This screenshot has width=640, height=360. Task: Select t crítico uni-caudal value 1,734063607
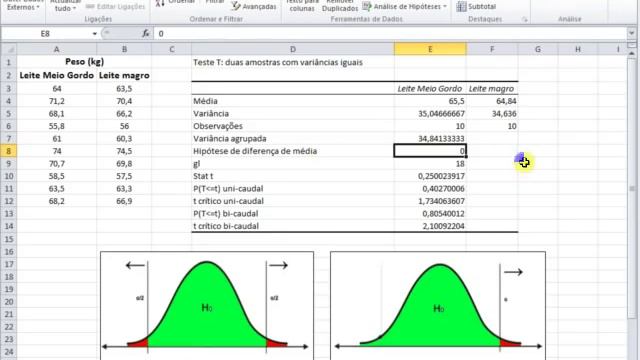pos(430,201)
